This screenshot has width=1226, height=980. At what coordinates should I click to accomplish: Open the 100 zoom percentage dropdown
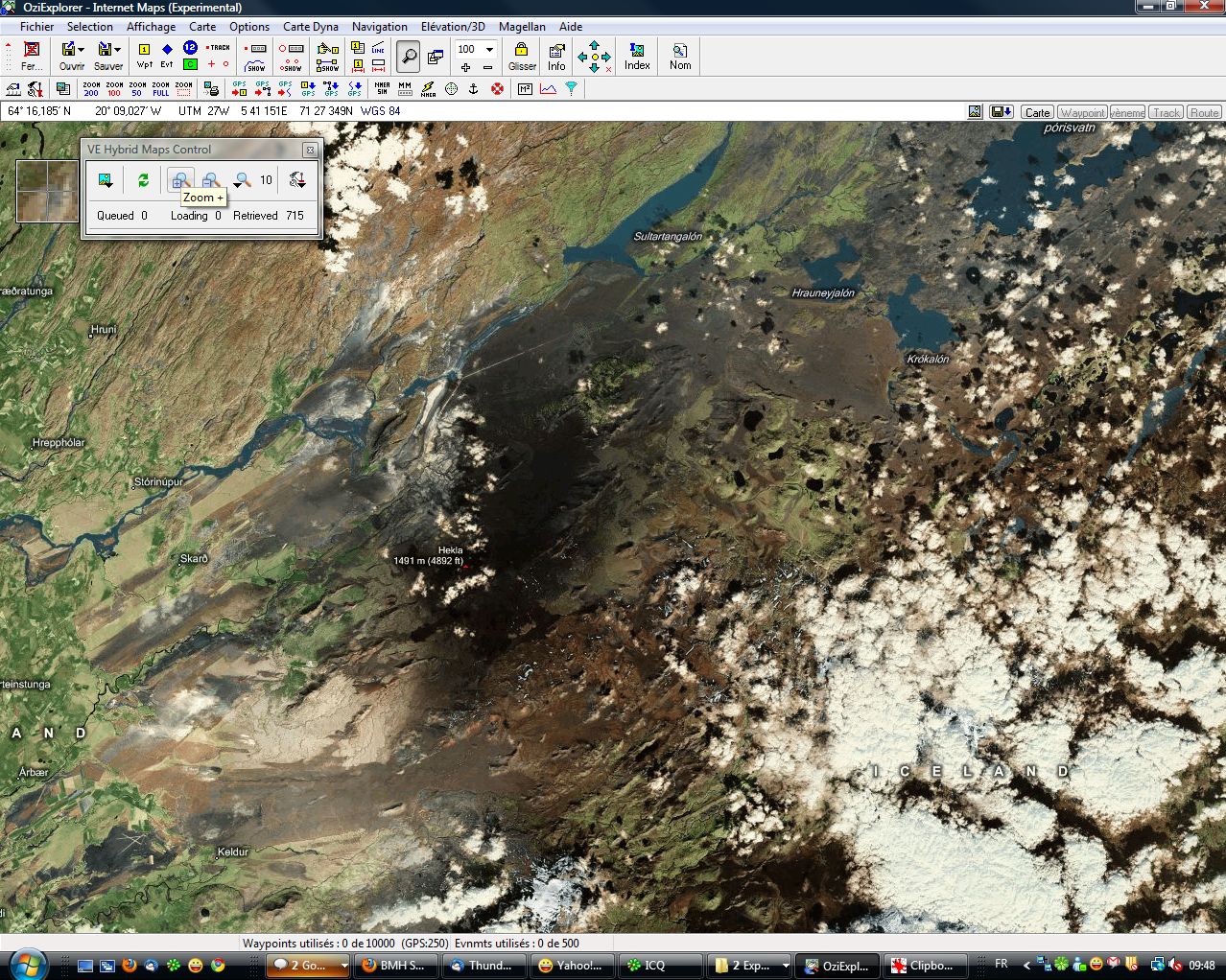coord(489,49)
